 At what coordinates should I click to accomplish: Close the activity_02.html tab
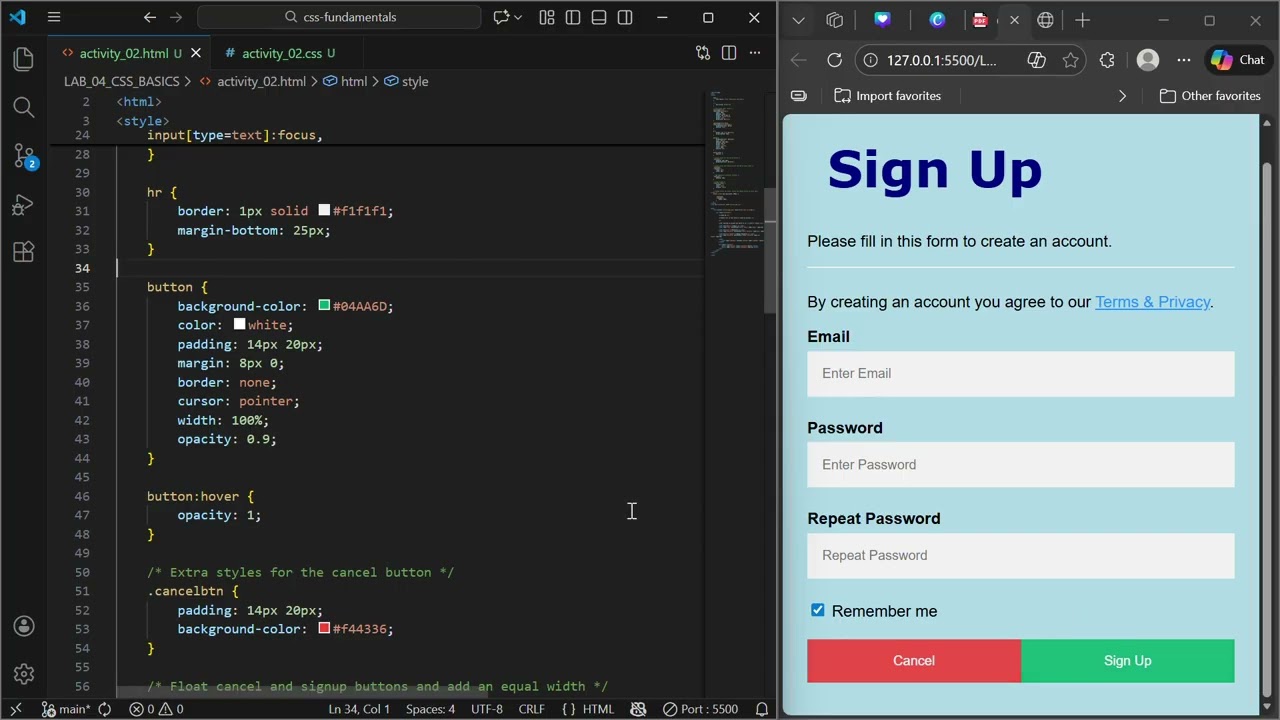(x=196, y=53)
